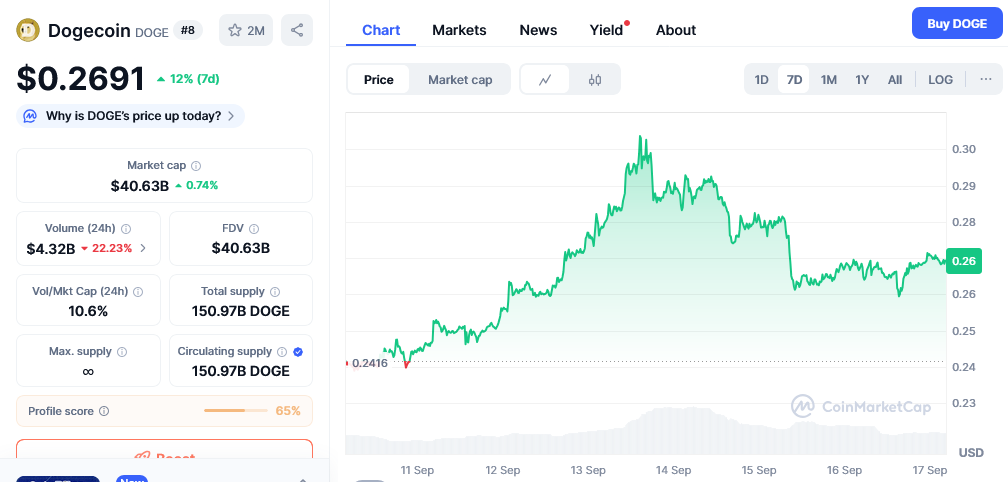The height and width of the screenshot is (482, 1008).
Task: Click the 0.74% market cap change
Action: (197, 186)
